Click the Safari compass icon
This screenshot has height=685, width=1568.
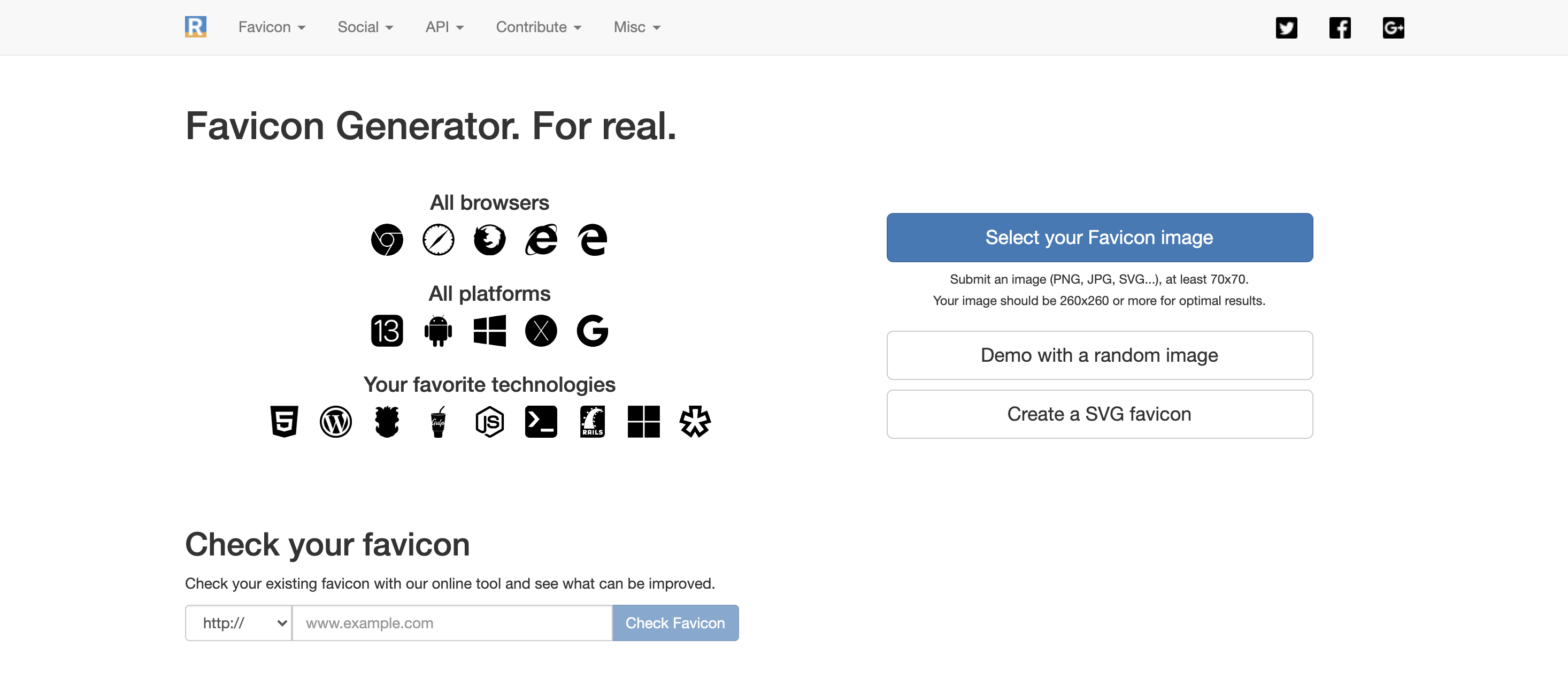coord(439,240)
